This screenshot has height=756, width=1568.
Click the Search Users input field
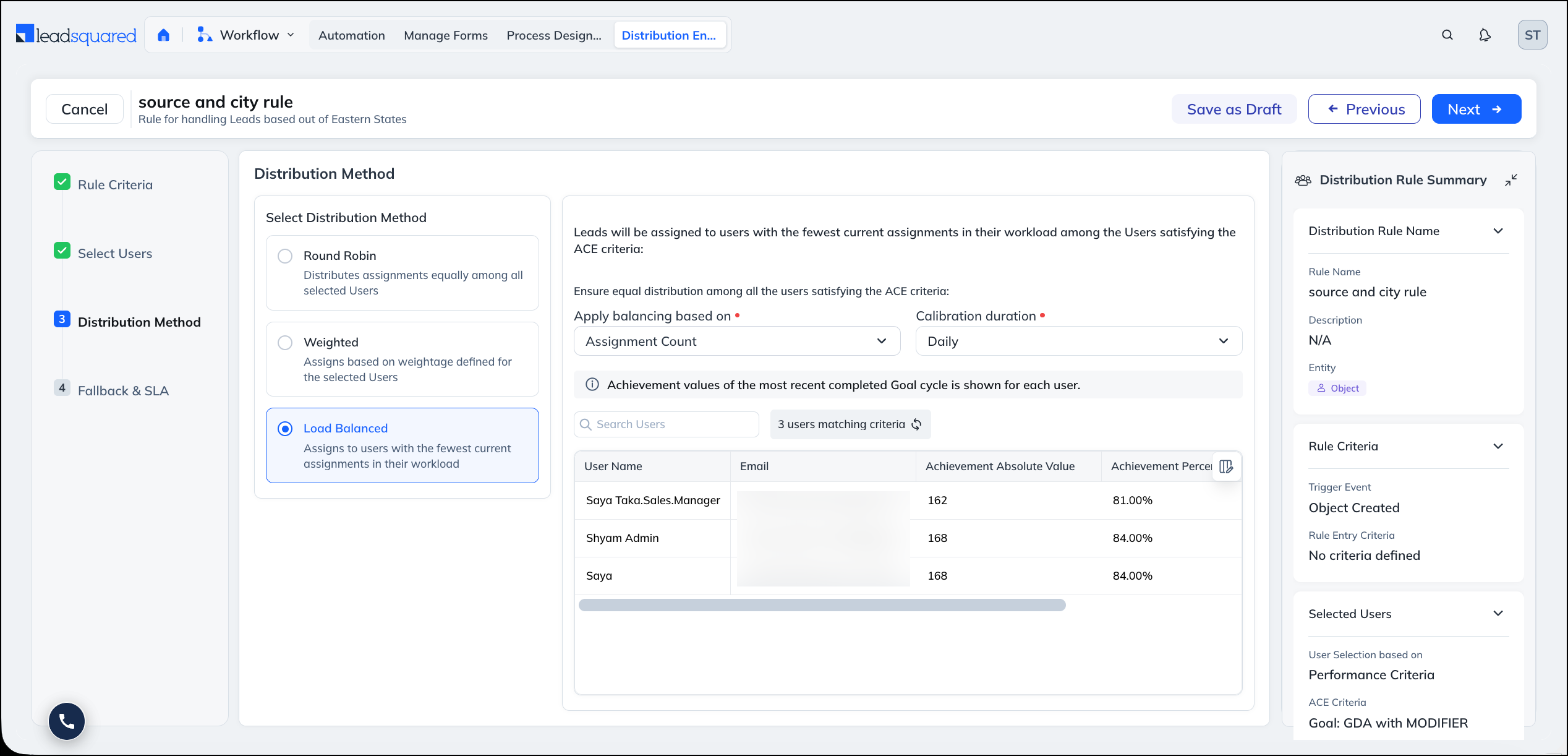(667, 424)
